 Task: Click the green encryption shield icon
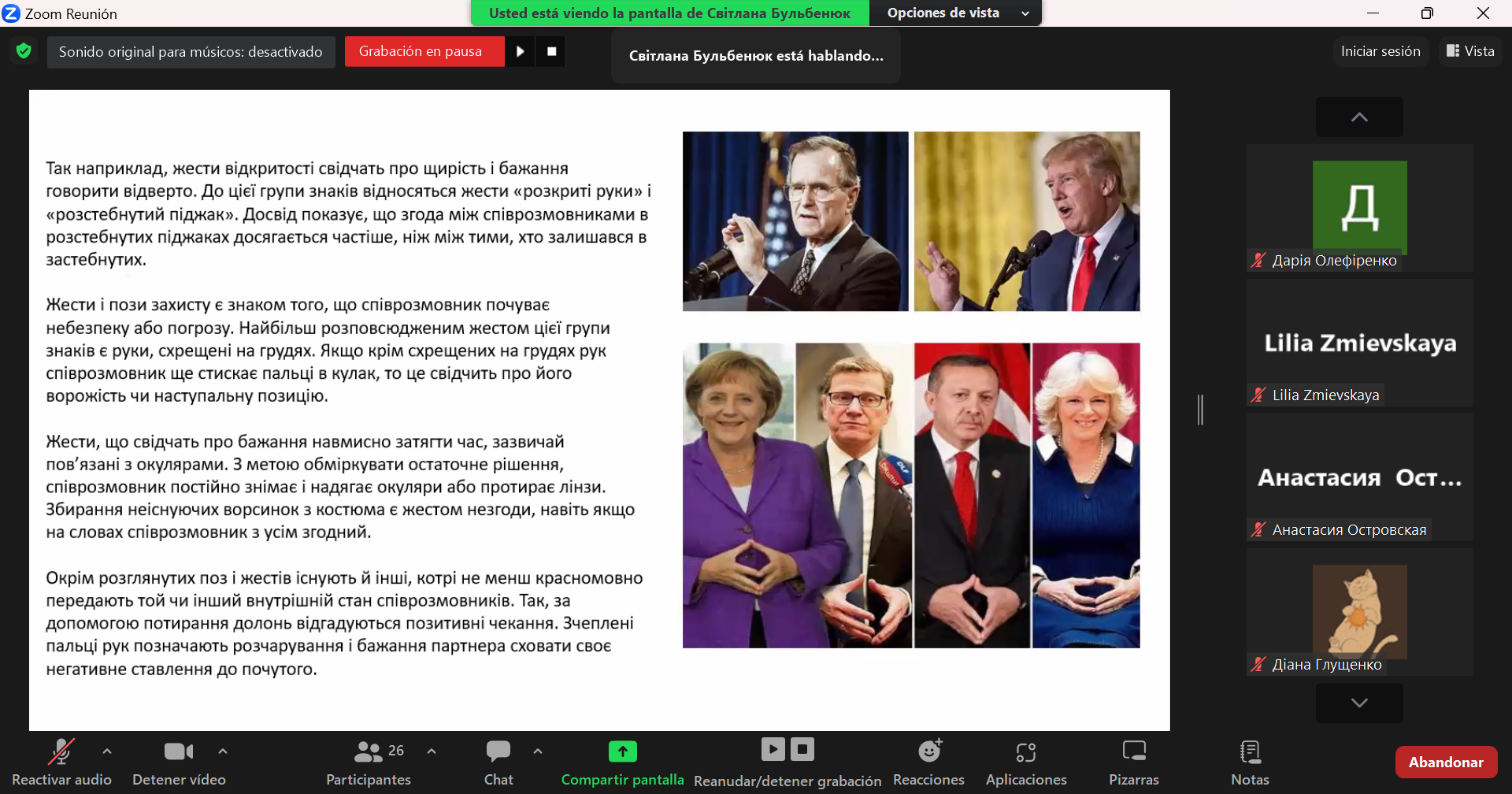tap(24, 51)
